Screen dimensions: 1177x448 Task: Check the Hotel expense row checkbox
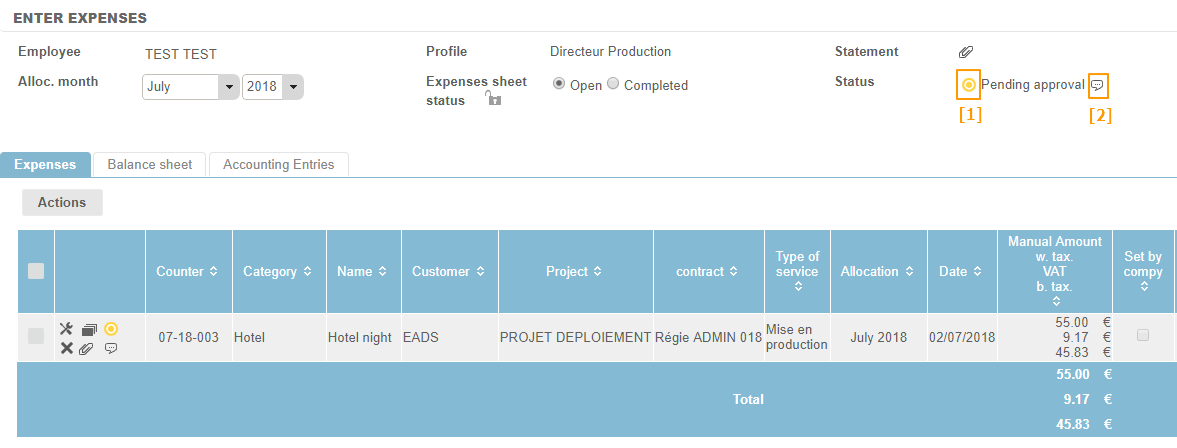click(36, 337)
